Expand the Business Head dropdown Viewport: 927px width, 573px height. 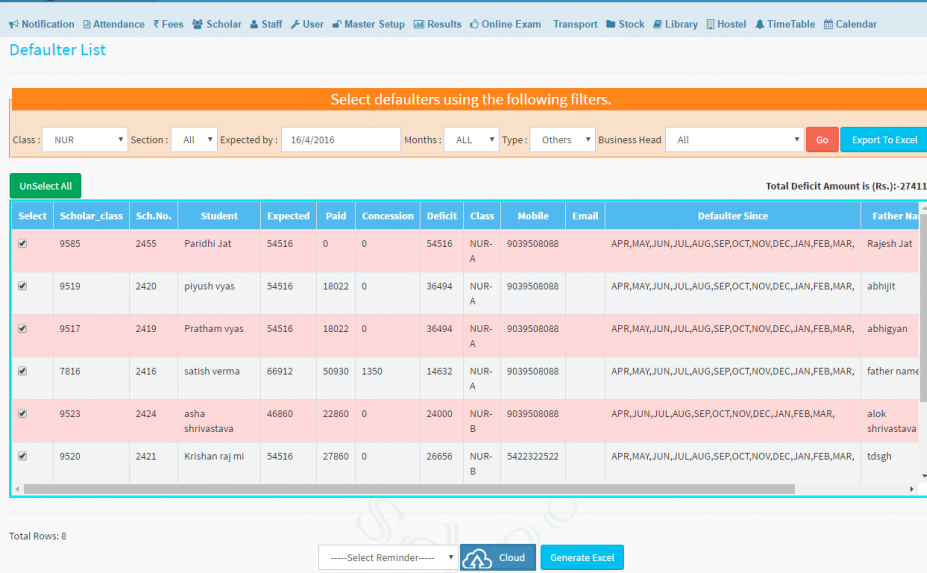pyautogui.click(x=734, y=140)
